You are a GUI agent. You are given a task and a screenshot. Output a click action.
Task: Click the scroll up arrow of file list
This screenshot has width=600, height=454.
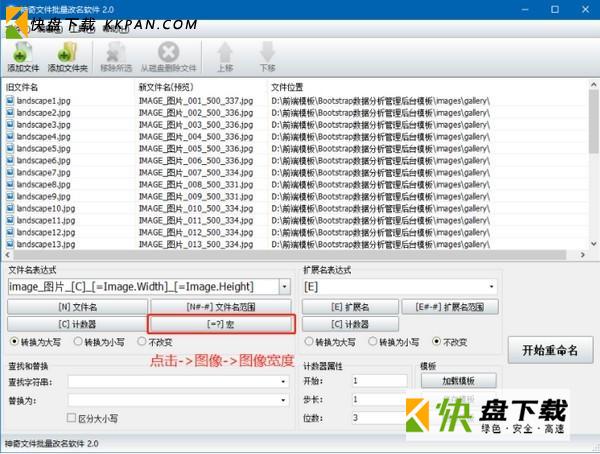pyautogui.click(x=593, y=84)
